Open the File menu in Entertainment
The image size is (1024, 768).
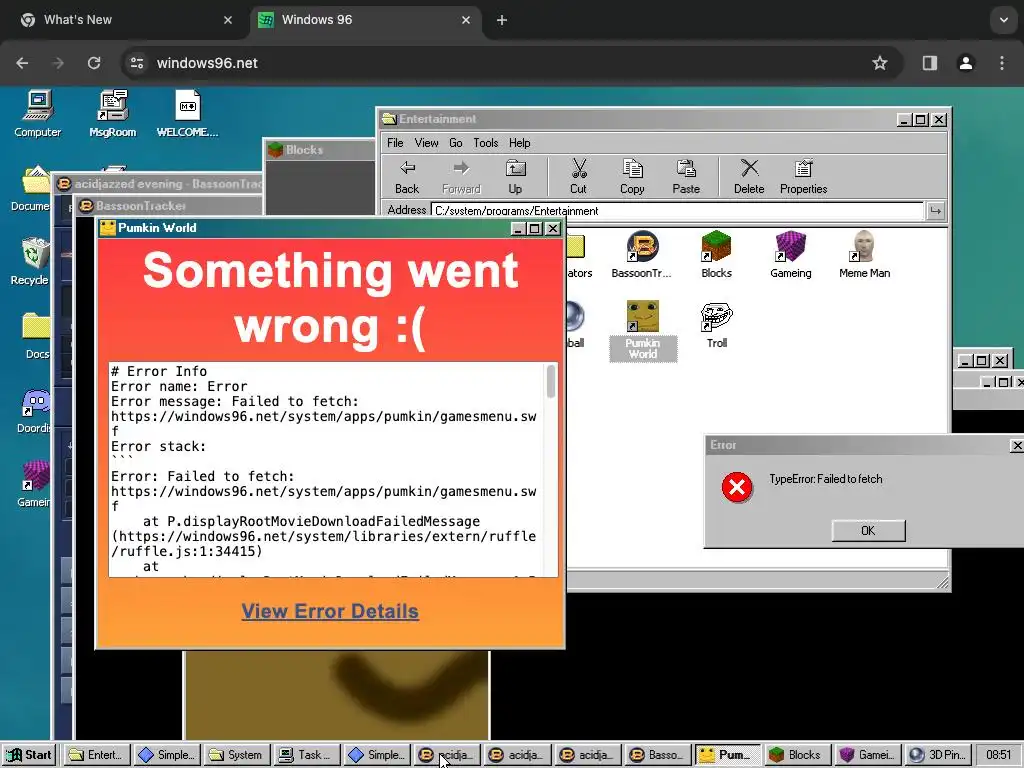click(395, 143)
